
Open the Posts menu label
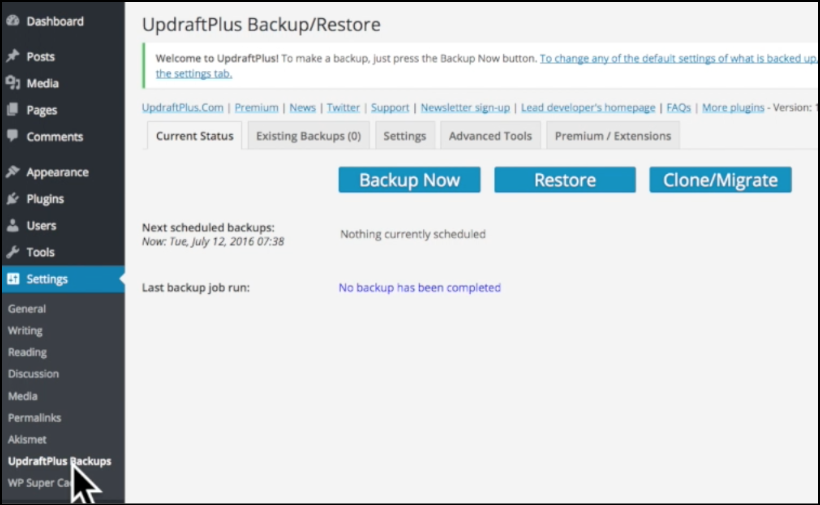click(x=41, y=56)
